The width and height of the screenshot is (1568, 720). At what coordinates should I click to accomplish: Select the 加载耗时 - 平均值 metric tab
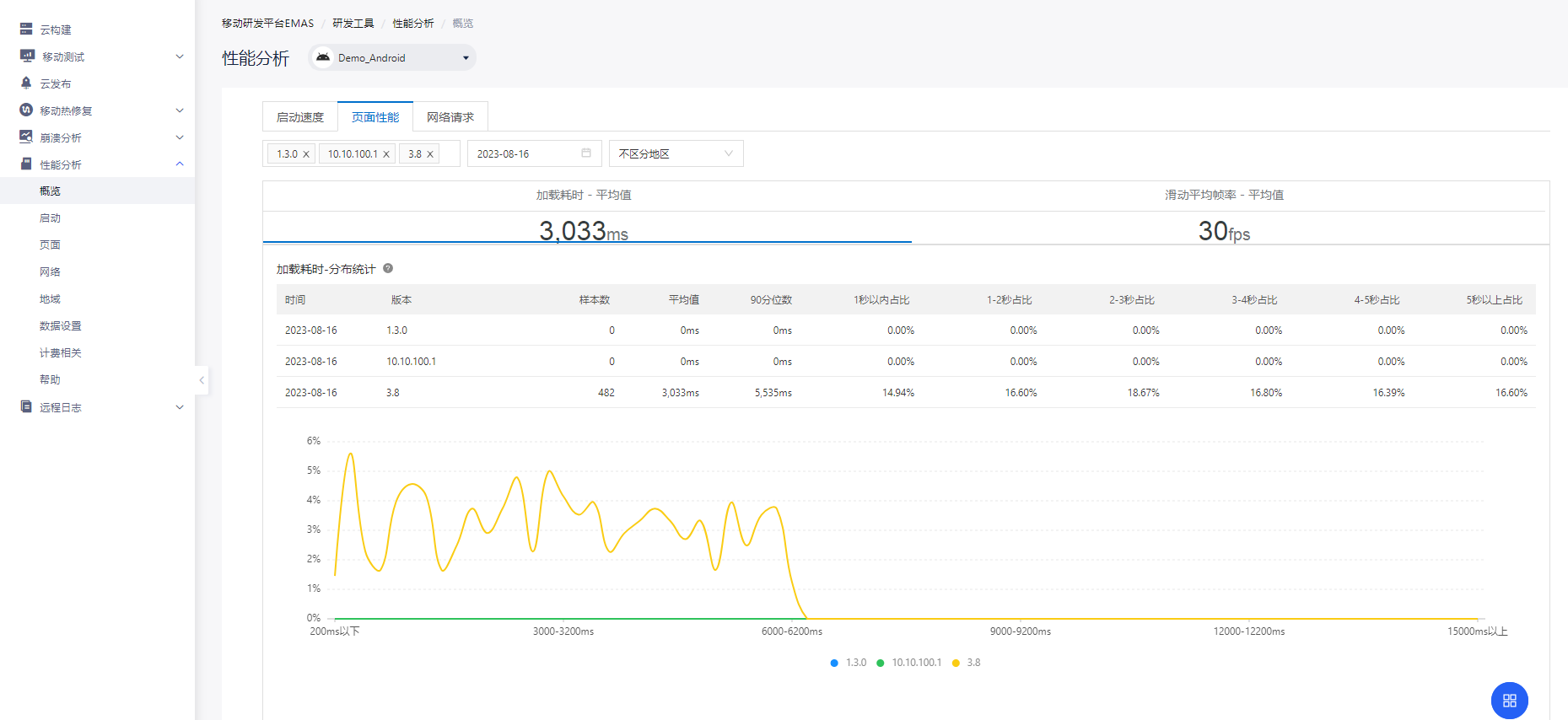(584, 212)
